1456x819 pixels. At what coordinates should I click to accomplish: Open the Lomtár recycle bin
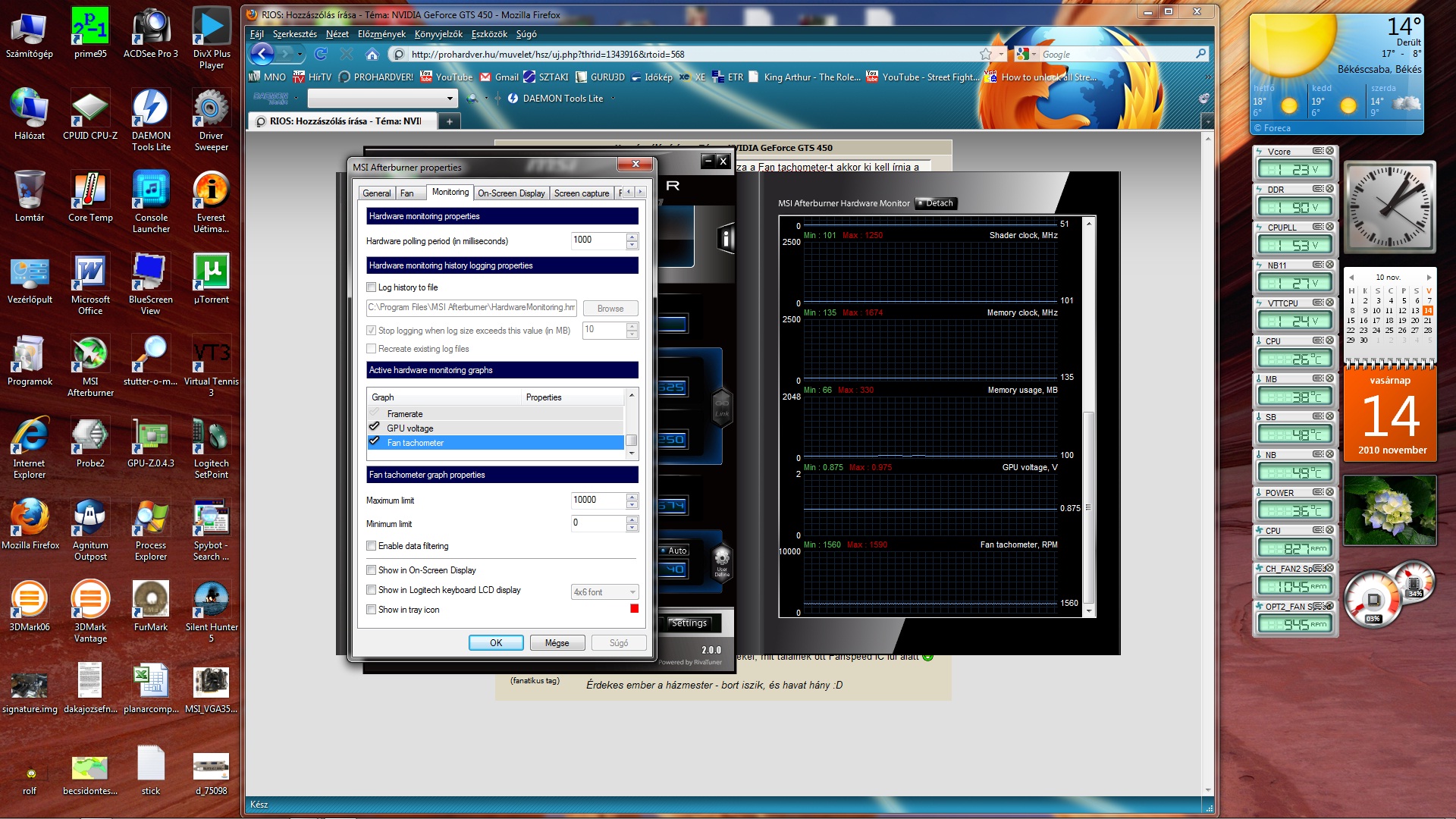tap(30, 196)
